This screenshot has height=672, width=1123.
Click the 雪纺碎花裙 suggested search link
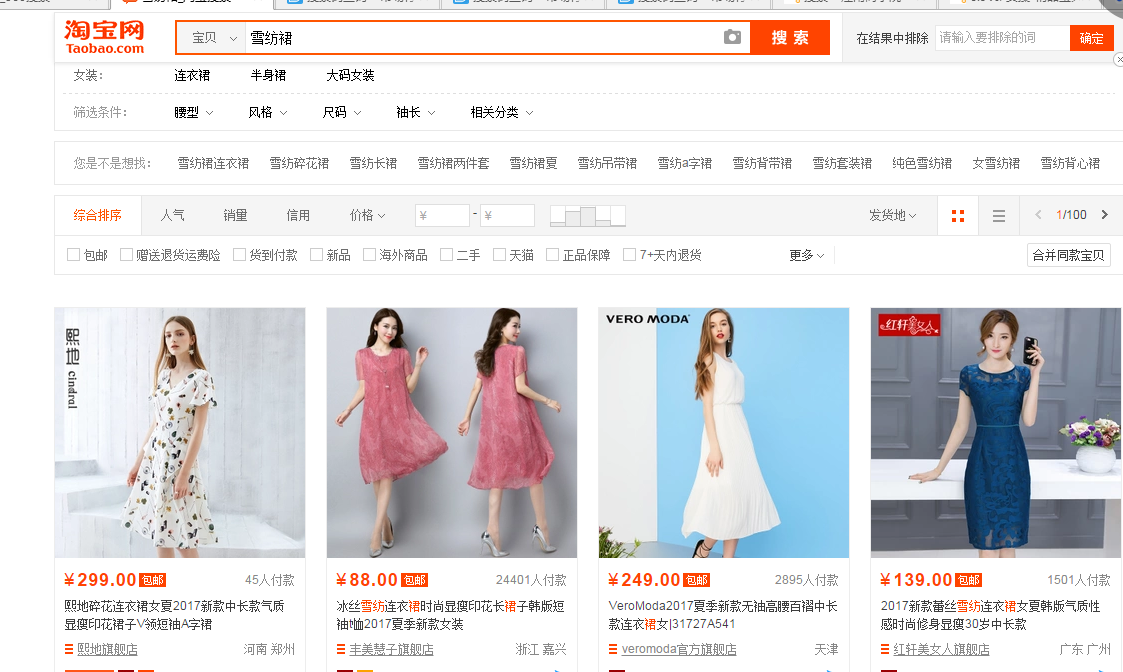click(x=299, y=164)
